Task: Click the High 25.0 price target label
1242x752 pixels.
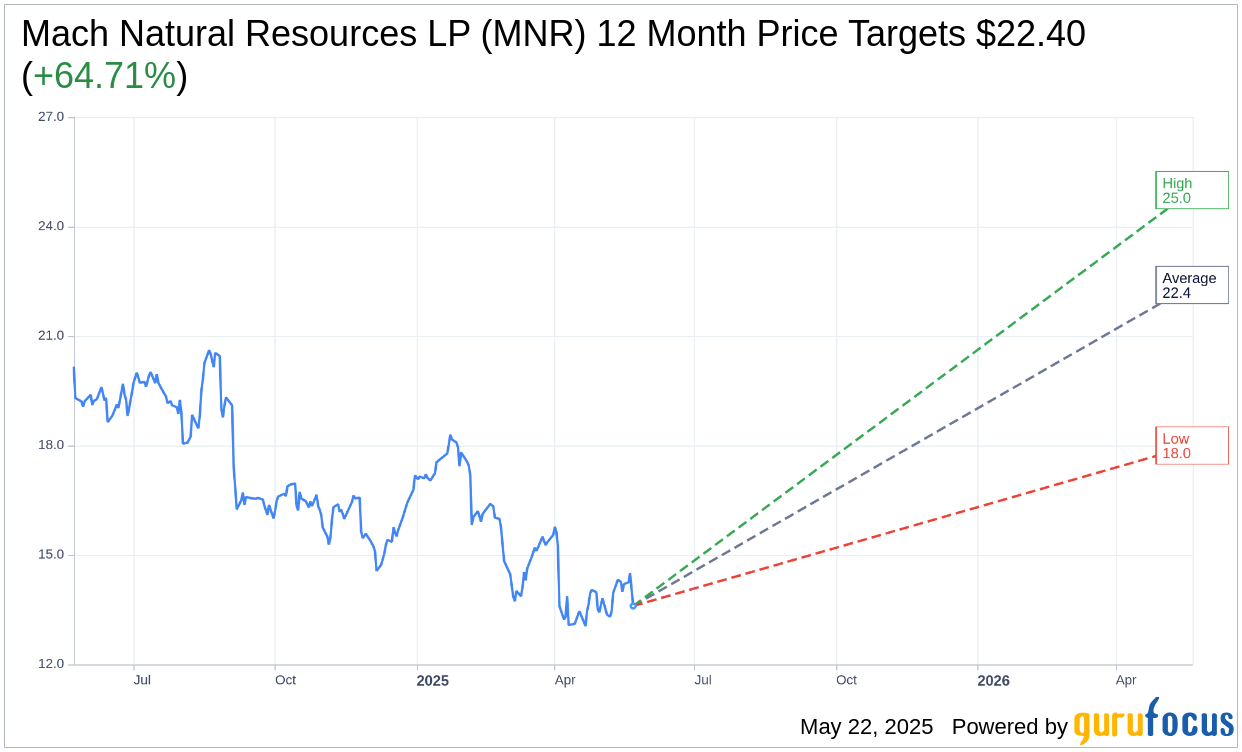Action: (1192, 190)
